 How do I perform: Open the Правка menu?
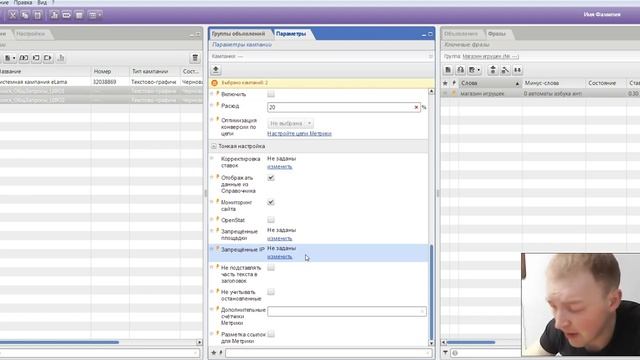23,2
